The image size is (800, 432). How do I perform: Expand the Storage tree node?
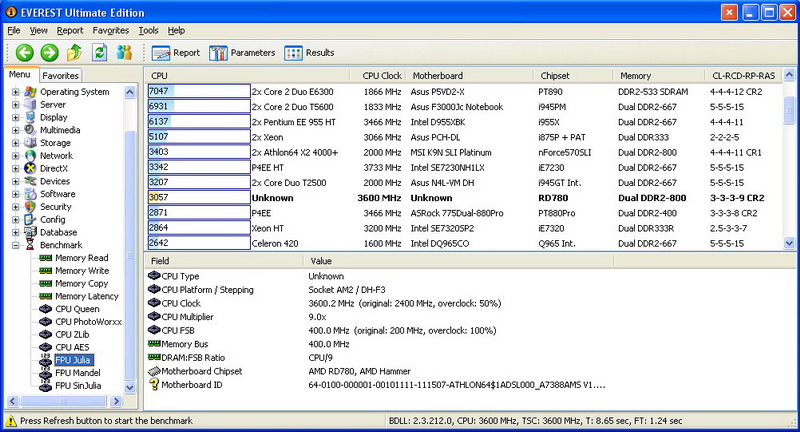(x=15, y=143)
